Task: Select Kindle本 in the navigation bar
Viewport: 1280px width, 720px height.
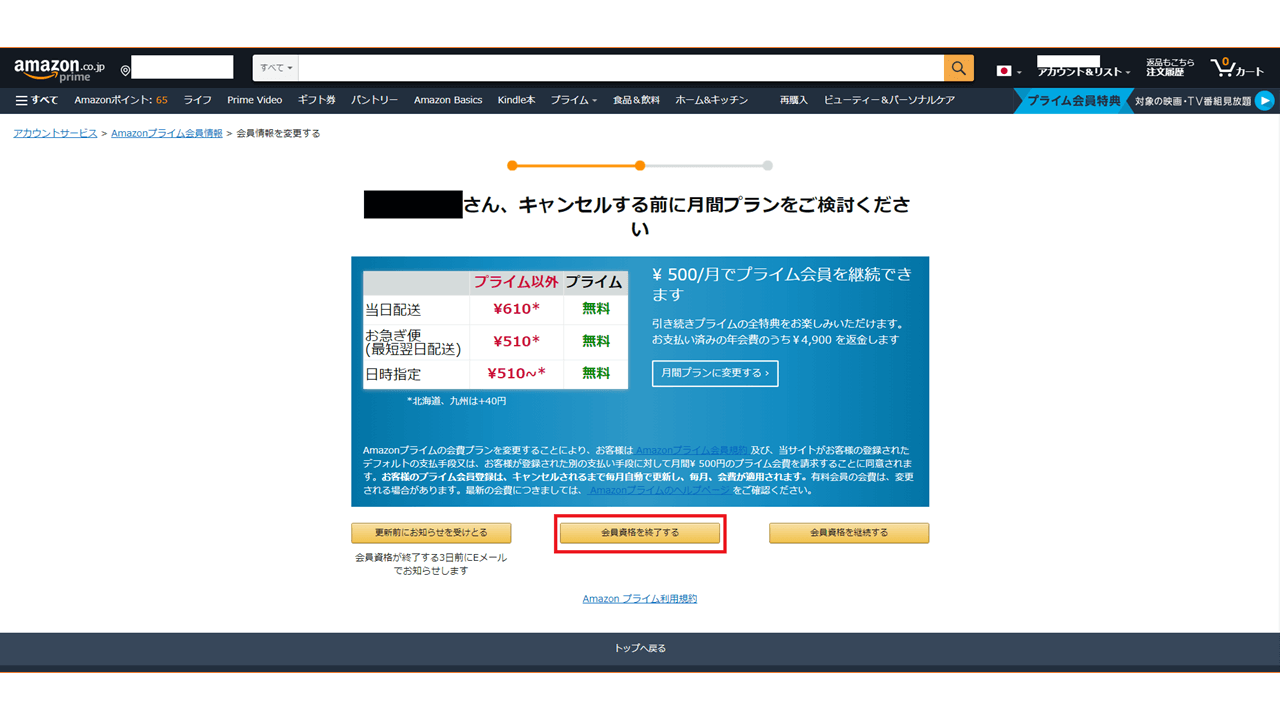Action: [x=517, y=100]
